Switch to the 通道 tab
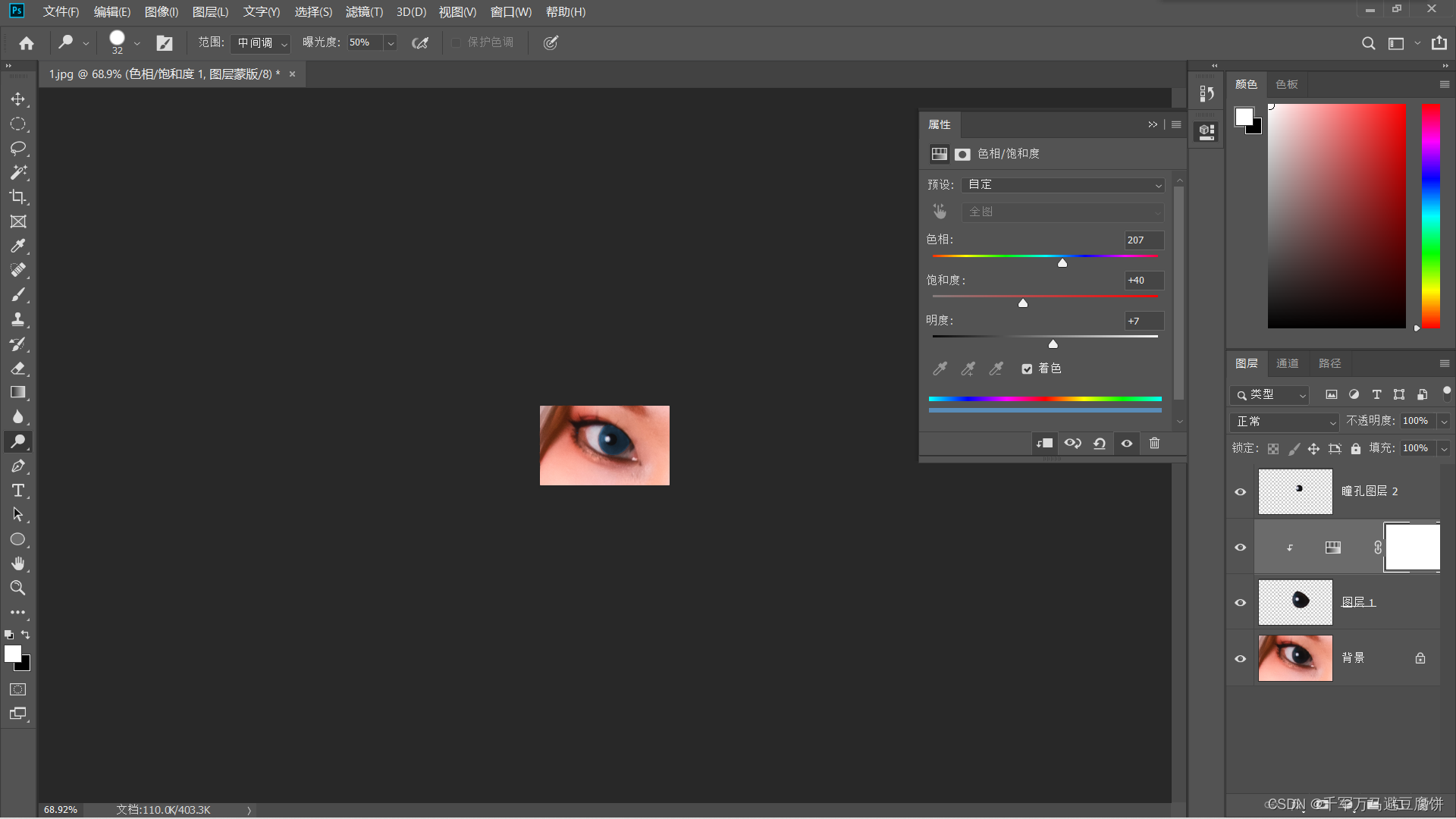This screenshot has height=819, width=1456. click(x=1287, y=363)
